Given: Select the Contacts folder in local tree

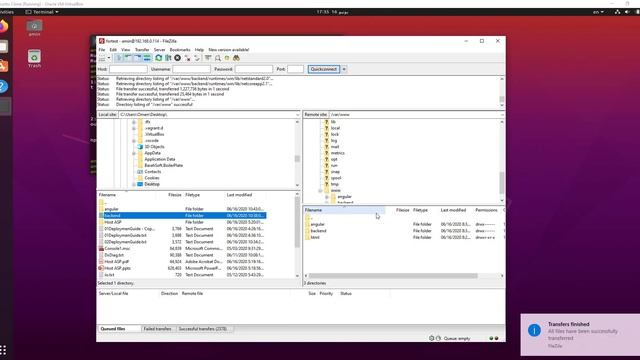Looking at the screenshot, I should (153, 172).
